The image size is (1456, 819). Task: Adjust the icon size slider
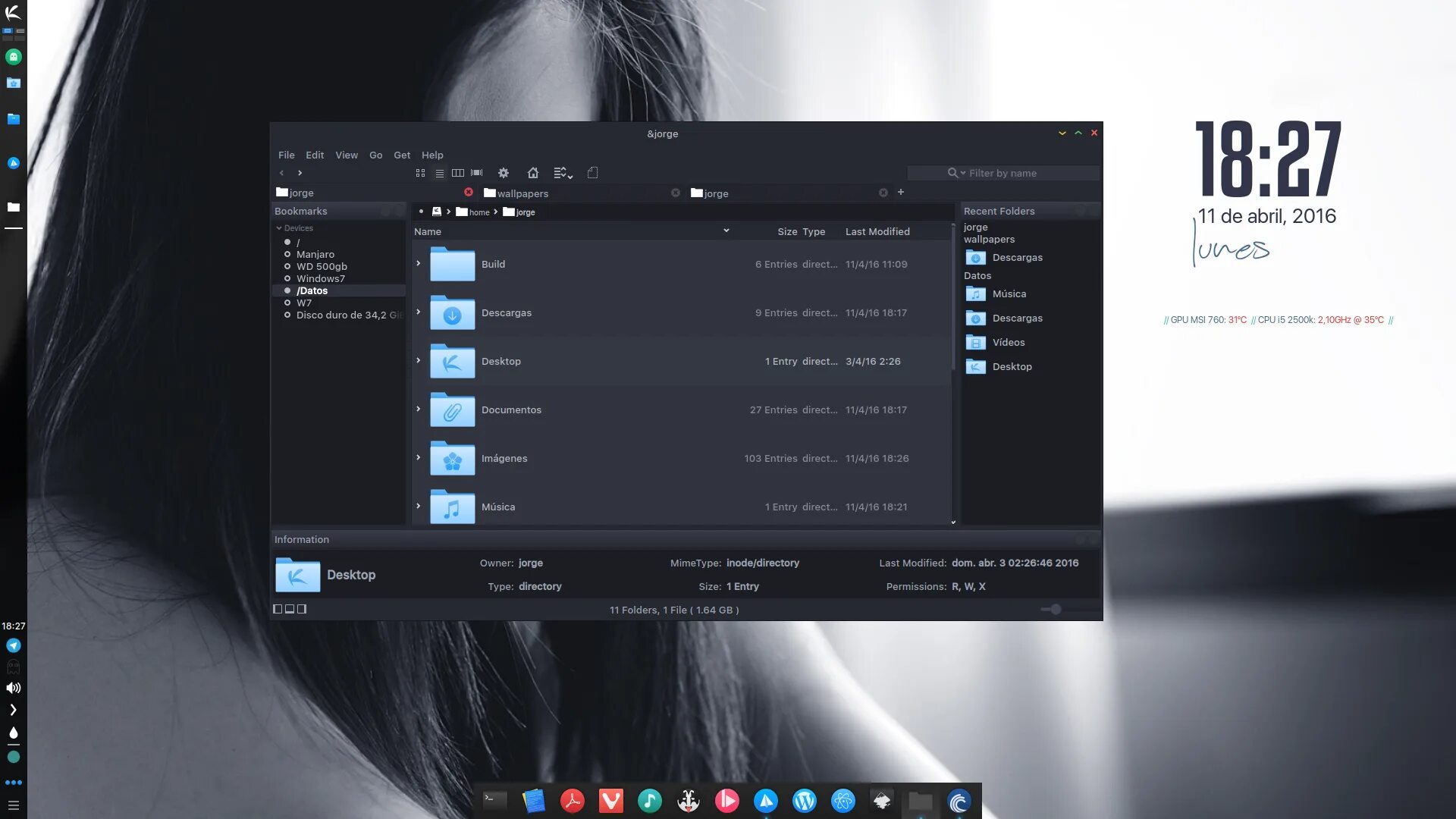pos(1055,609)
